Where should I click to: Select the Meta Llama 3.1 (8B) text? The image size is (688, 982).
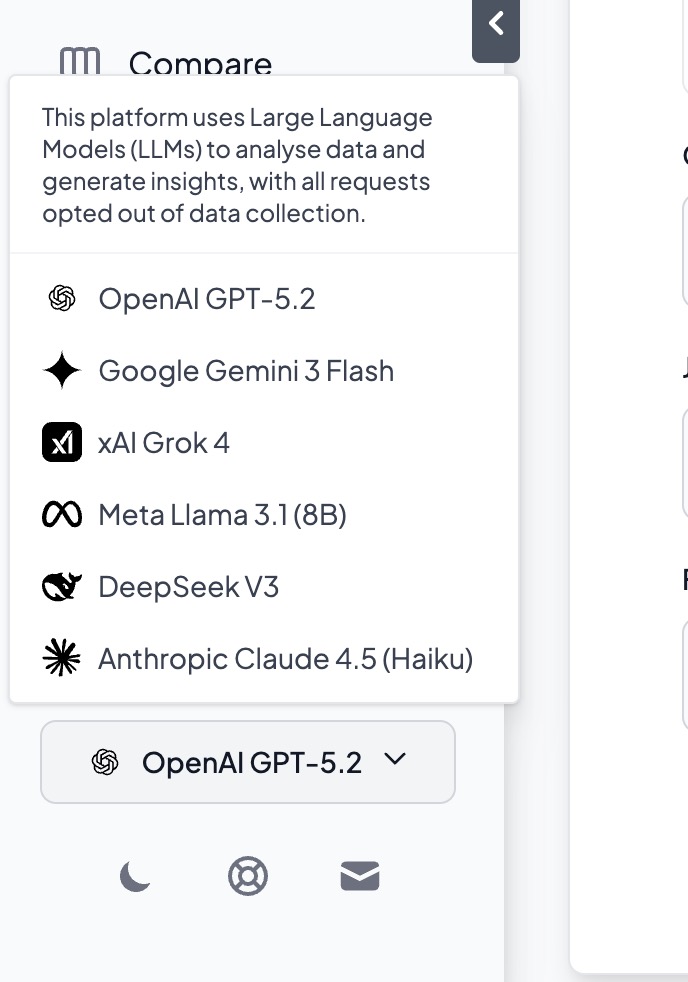pos(222,515)
